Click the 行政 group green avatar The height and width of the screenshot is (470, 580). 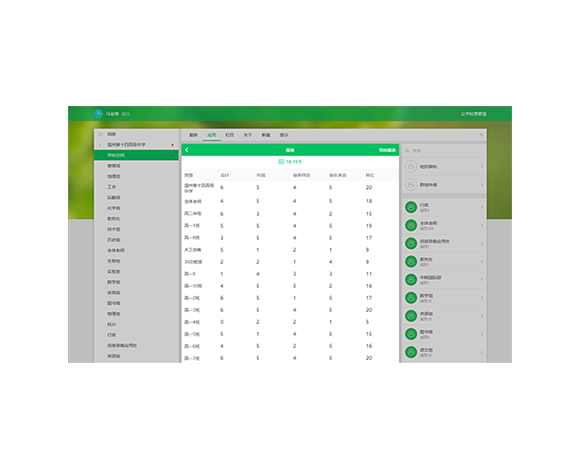coord(411,207)
